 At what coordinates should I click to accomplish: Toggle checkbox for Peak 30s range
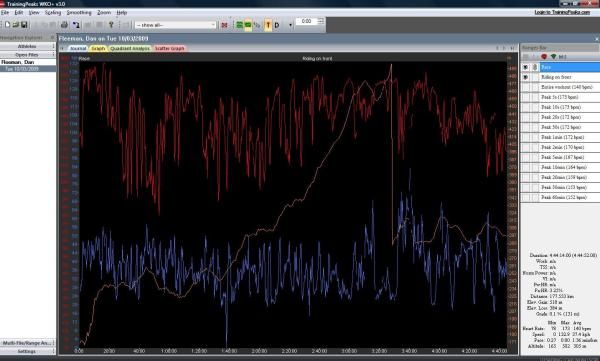tap(526, 127)
